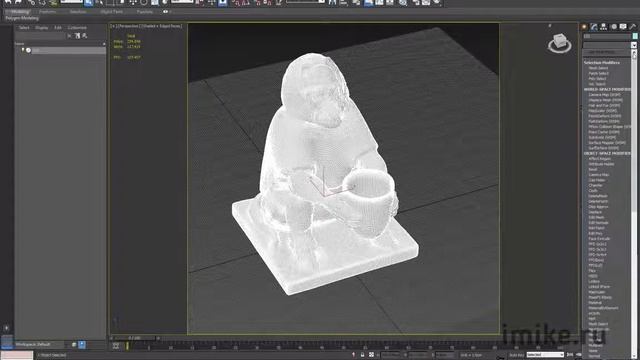
Task: Toggle the Graphite ribbon display
Action: click(x=368, y=2)
